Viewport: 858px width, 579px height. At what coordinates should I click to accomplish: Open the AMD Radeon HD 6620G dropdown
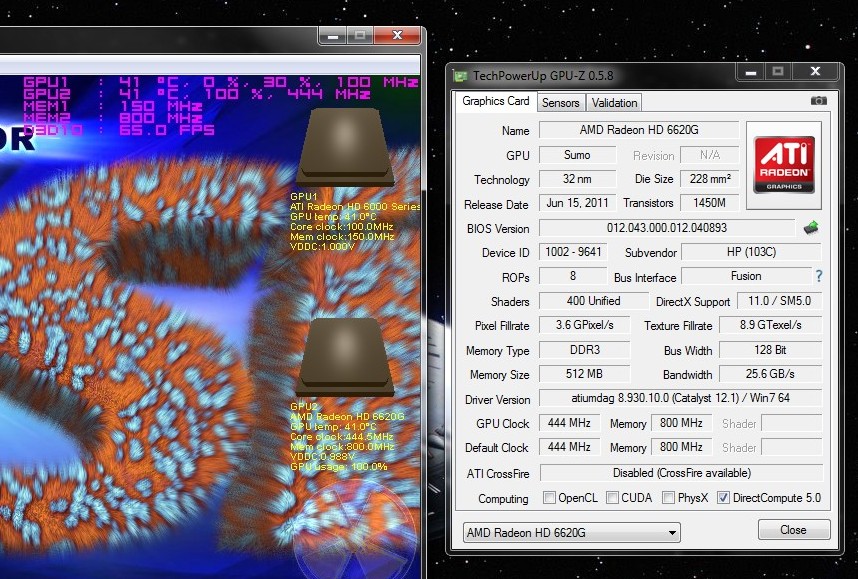point(571,532)
